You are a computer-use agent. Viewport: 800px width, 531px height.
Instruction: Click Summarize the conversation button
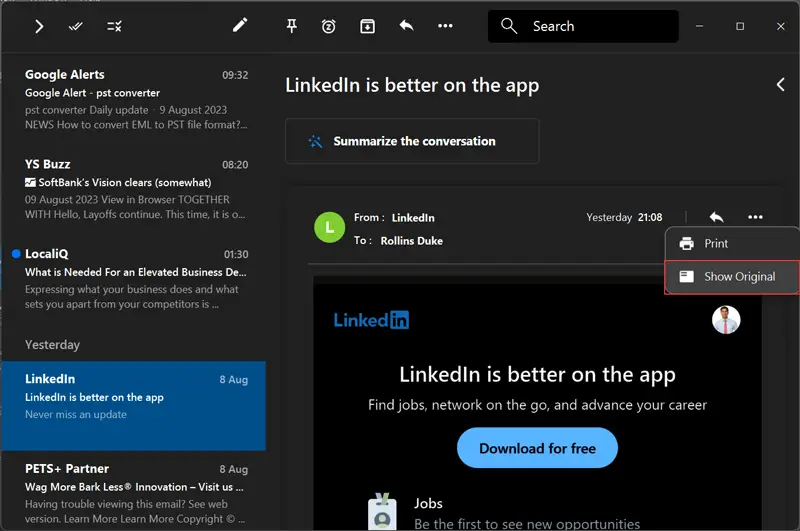pos(412,141)
